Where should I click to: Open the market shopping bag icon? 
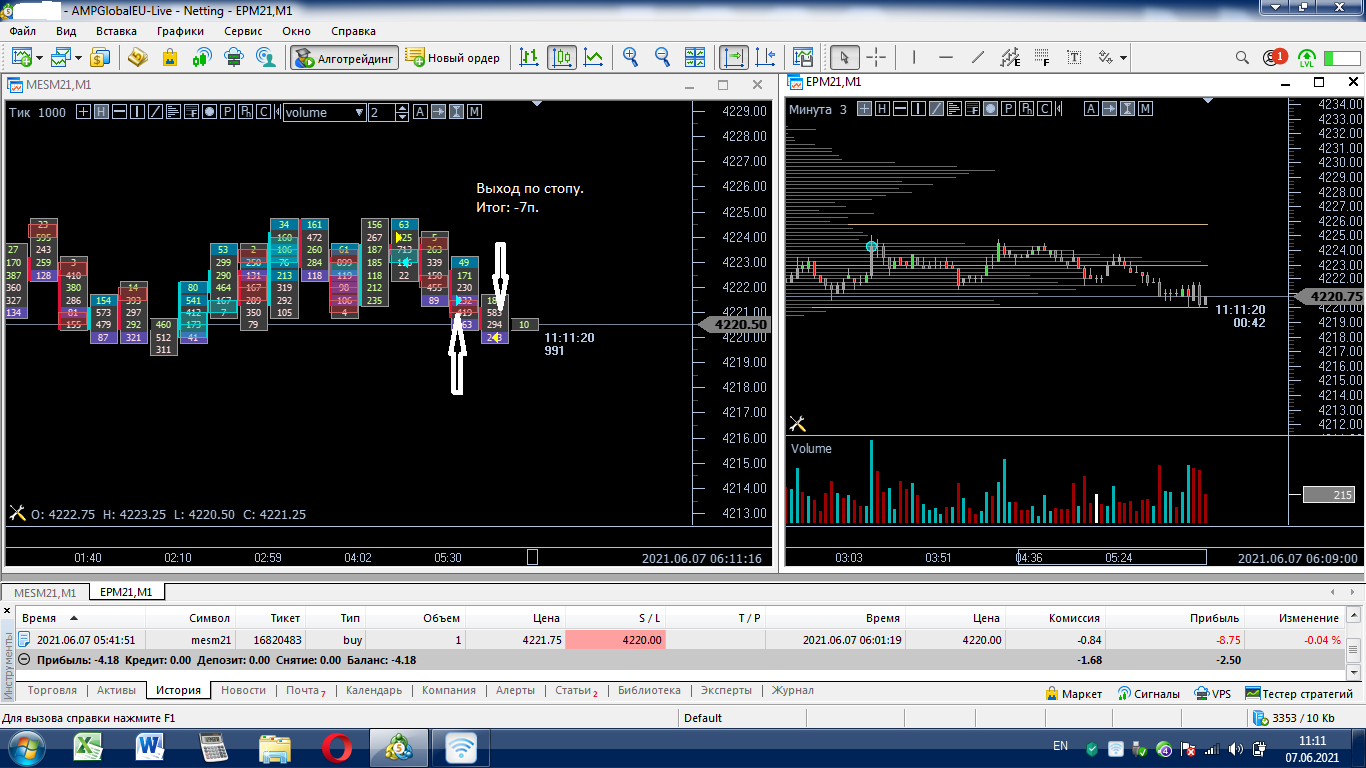170,57
